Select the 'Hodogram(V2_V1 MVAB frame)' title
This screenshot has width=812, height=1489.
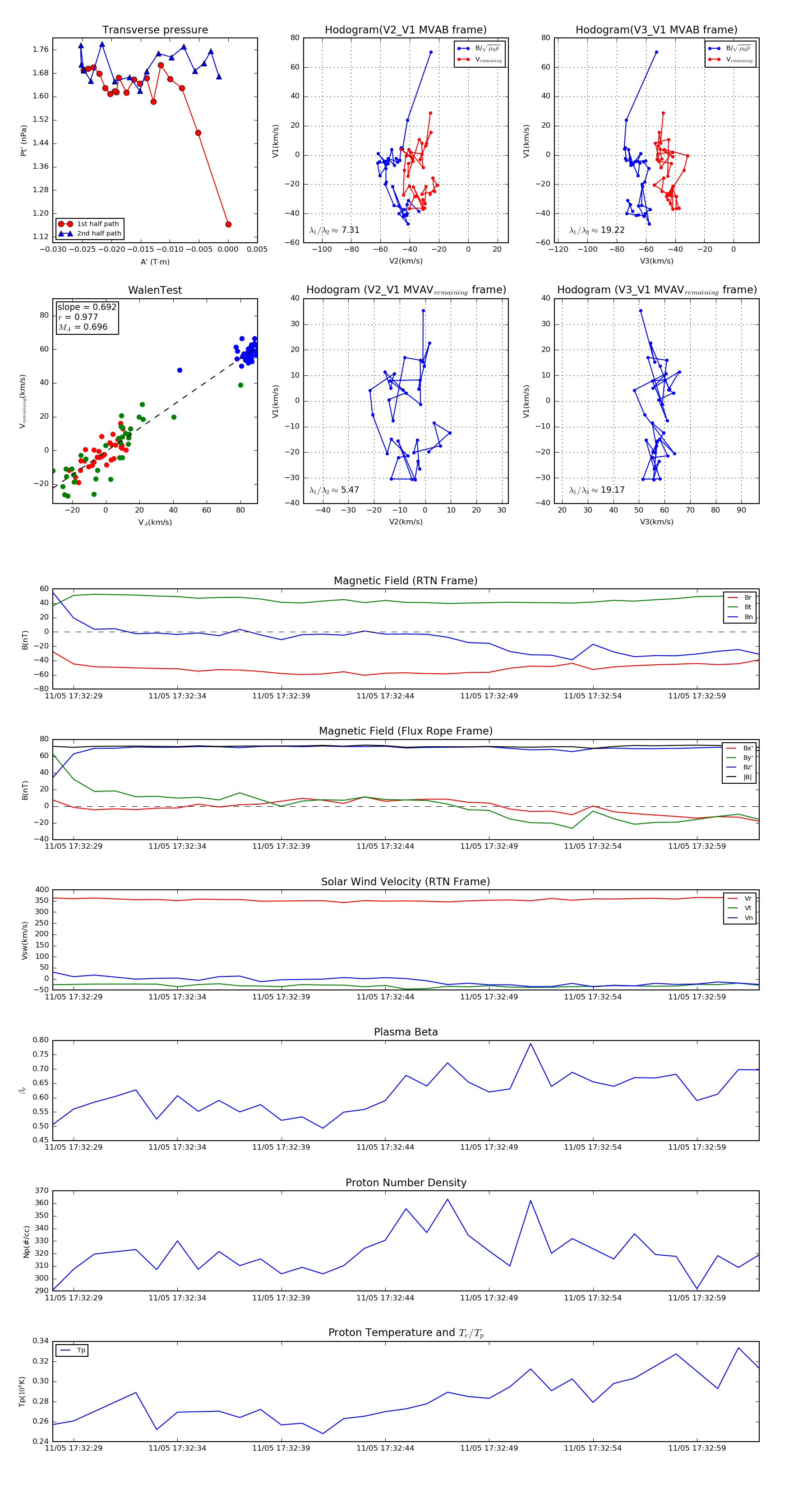pyautogui.click(x=406, y=30)
